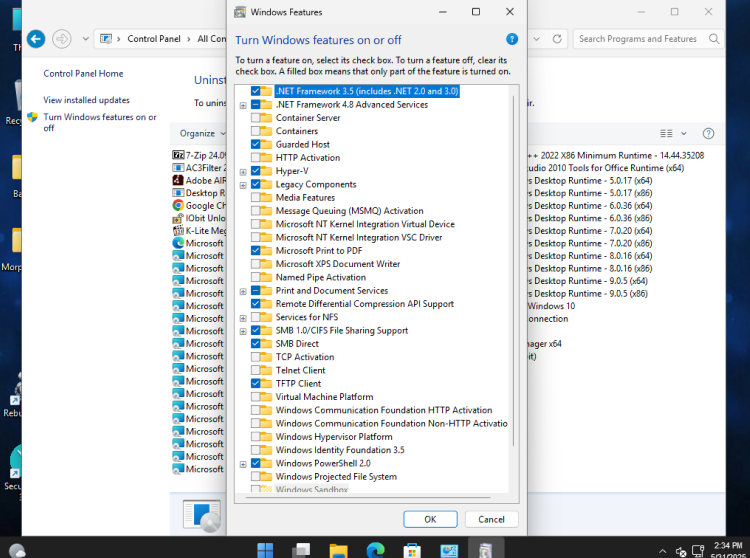750x558 pixels.
Task: Click Turn Windows features on or off link
Action: [x=100, y=122]
